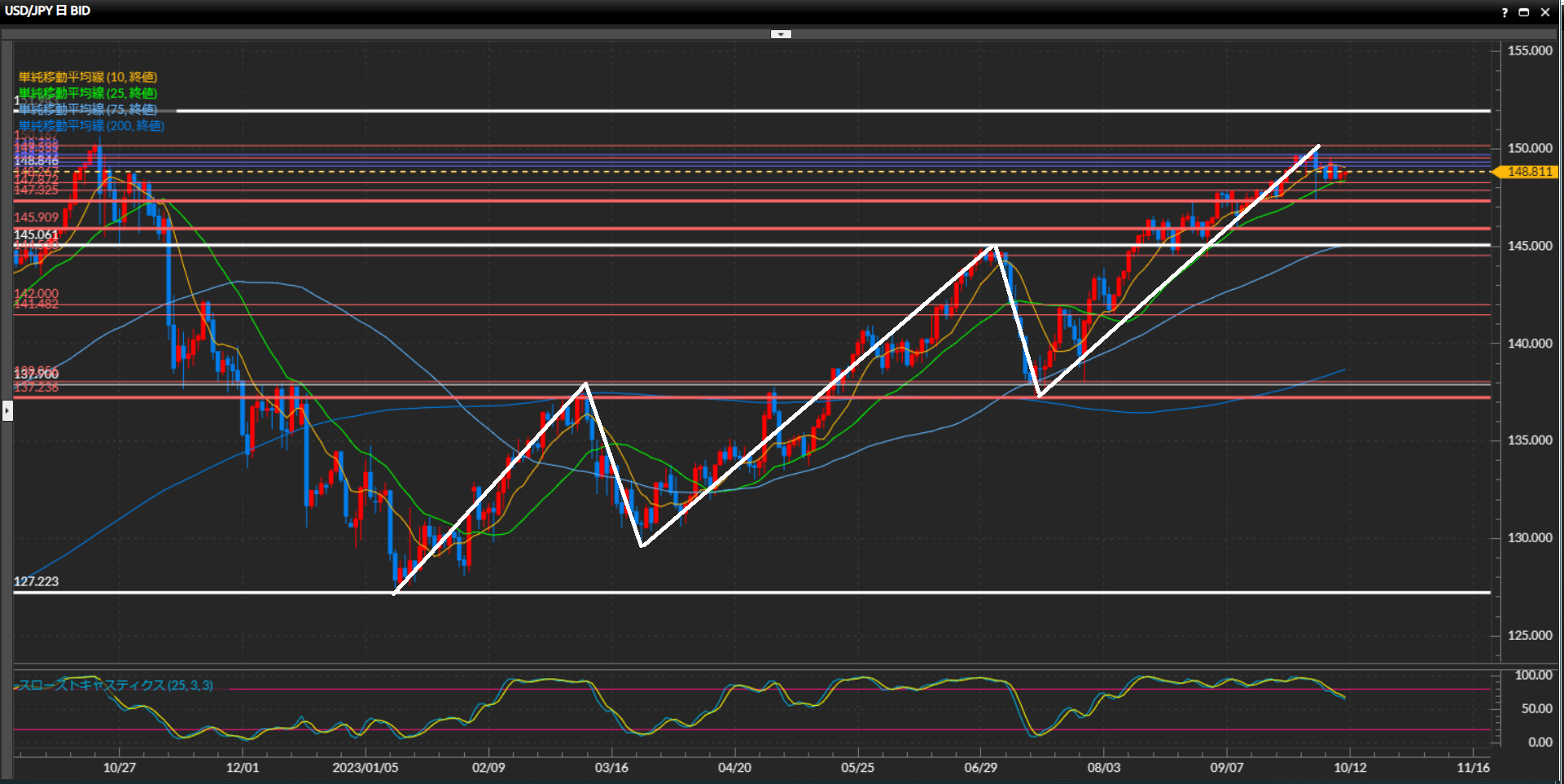
Task: Select the 単純移動平均線 (10, 終値) indicator label
Action: tap(88, 77)
